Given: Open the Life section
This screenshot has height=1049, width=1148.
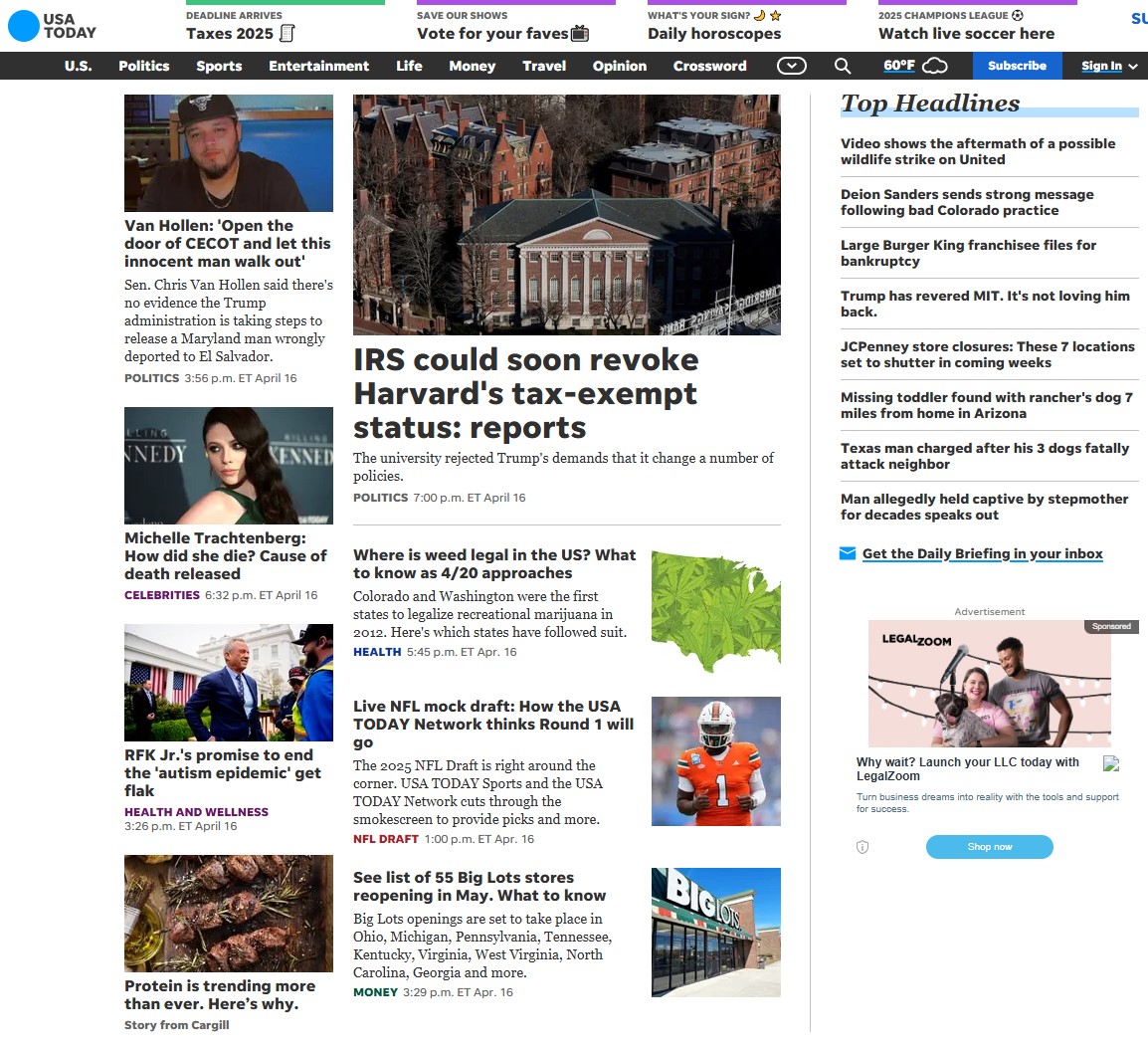Looking at the screenshot, I should 409,66.
